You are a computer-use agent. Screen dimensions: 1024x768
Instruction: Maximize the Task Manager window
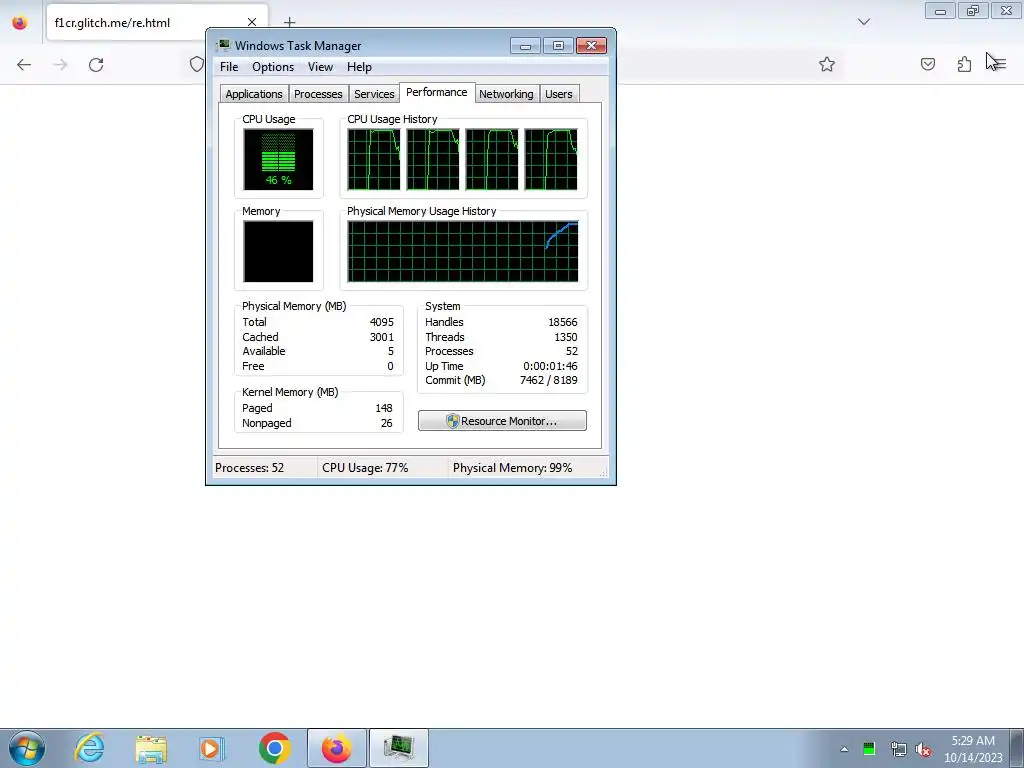point(558,46)
